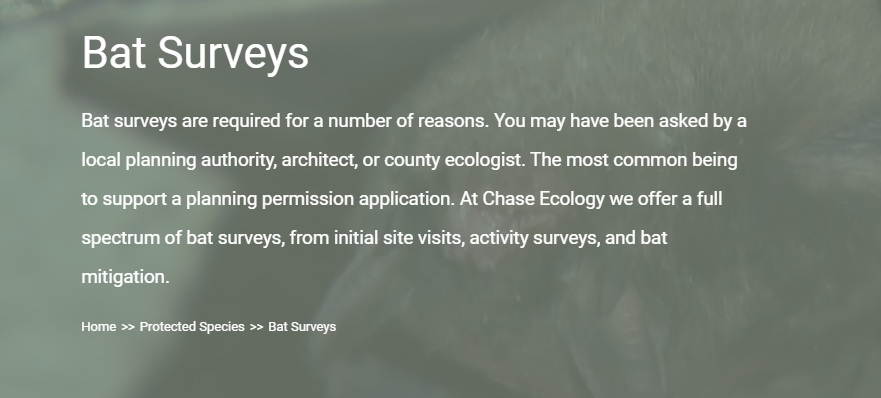Open the Home breadcrumb link
The width and height of the screenshot is (881, 398).
tap(98, 327)
